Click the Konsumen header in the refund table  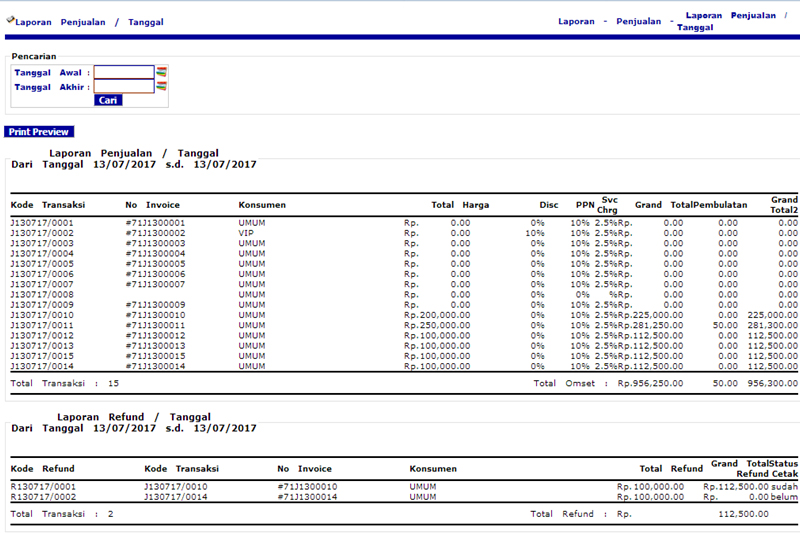pos(433,468)
